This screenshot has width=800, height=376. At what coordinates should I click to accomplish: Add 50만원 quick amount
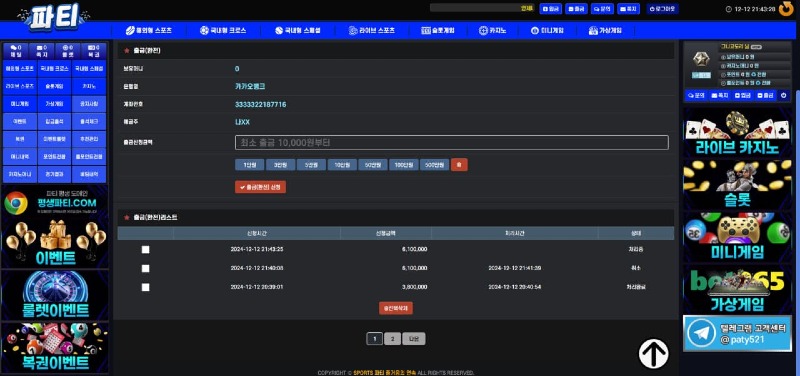tap(372, 165)
